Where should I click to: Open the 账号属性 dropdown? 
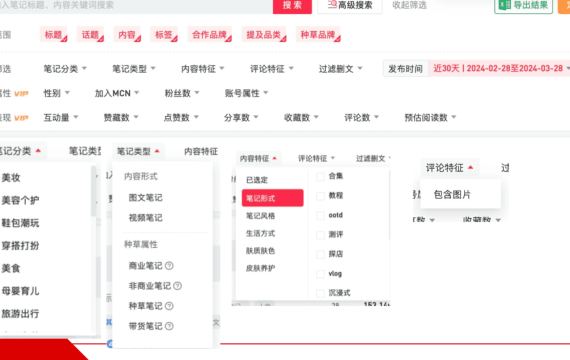tap(246, 93)
